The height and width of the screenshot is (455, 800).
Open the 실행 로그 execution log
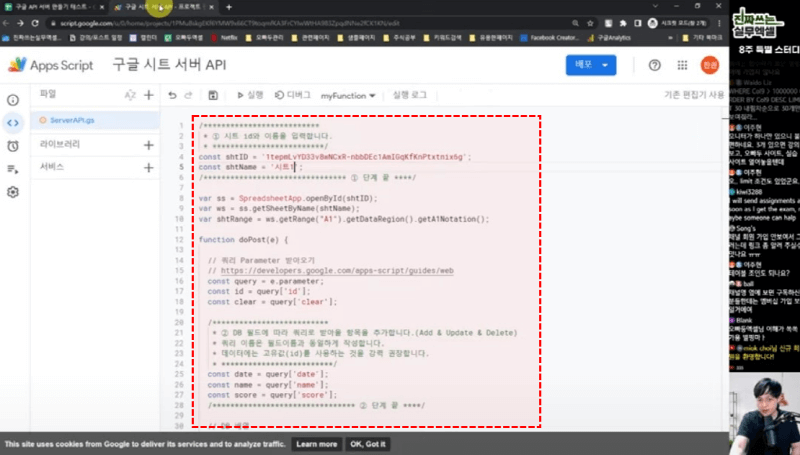coord(409,95)
